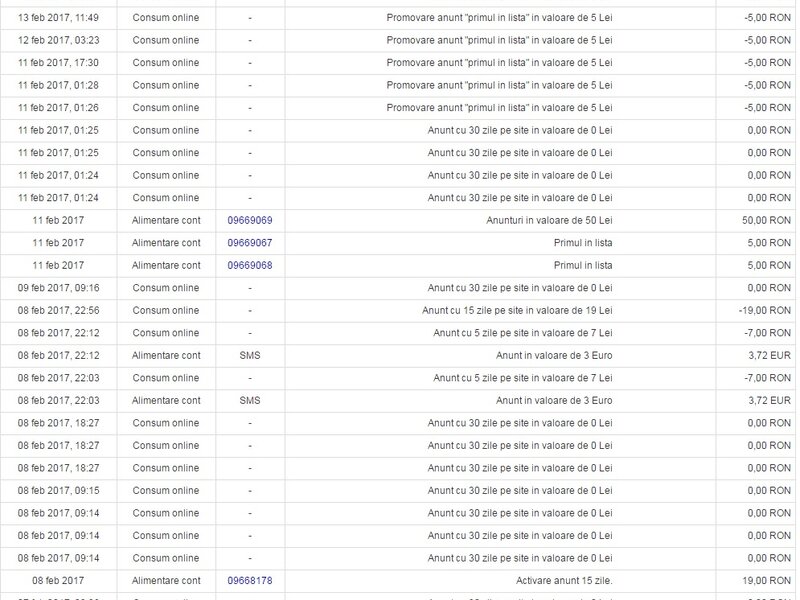Viewport: 800px width, 600px height.
Task: Click the 08 feb 2017, 09:15 date cell
Action: coord(58,490)
